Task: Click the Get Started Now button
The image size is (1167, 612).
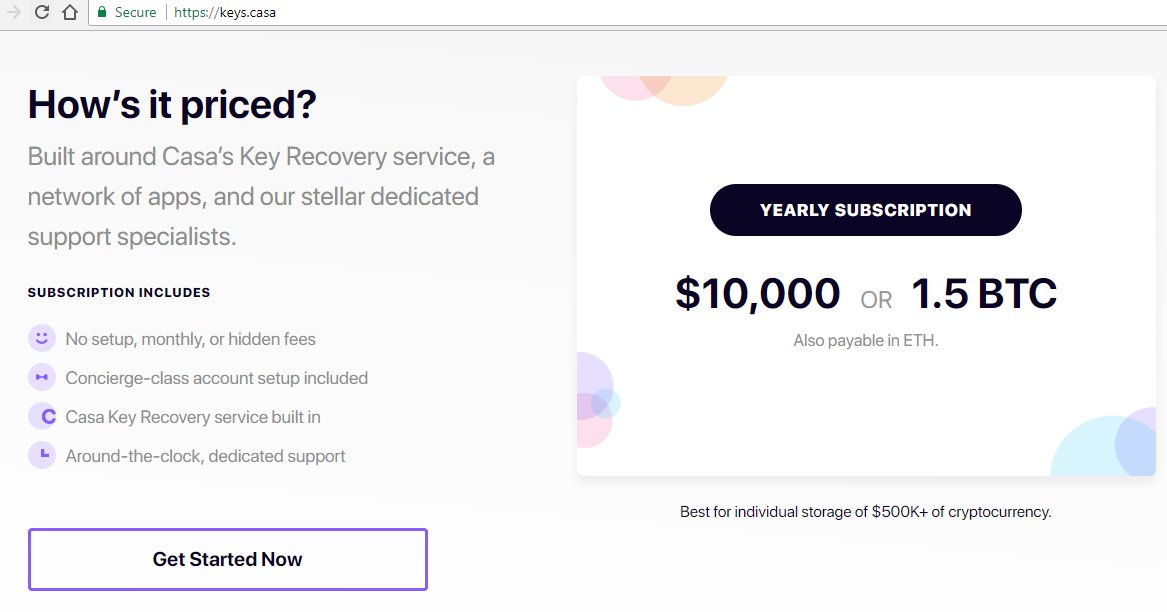Action: (x=228, y=559)
